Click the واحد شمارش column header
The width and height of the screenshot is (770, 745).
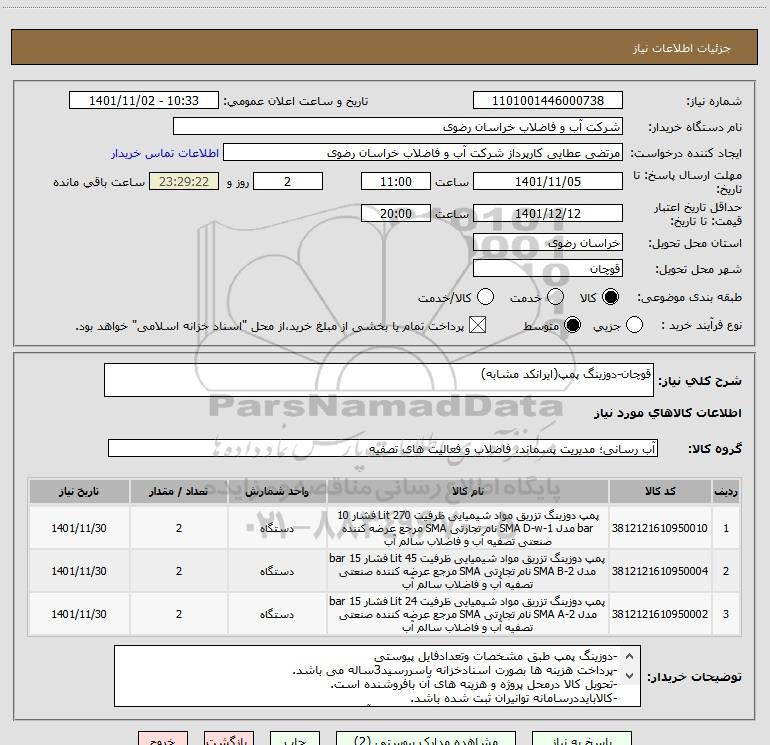point(277,492)
